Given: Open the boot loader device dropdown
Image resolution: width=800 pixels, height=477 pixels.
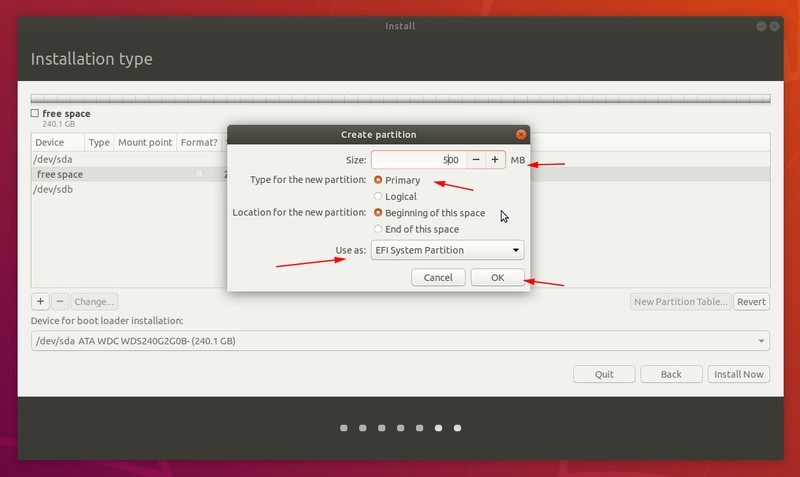Looking at the screenshot, I should coord(400,342).
